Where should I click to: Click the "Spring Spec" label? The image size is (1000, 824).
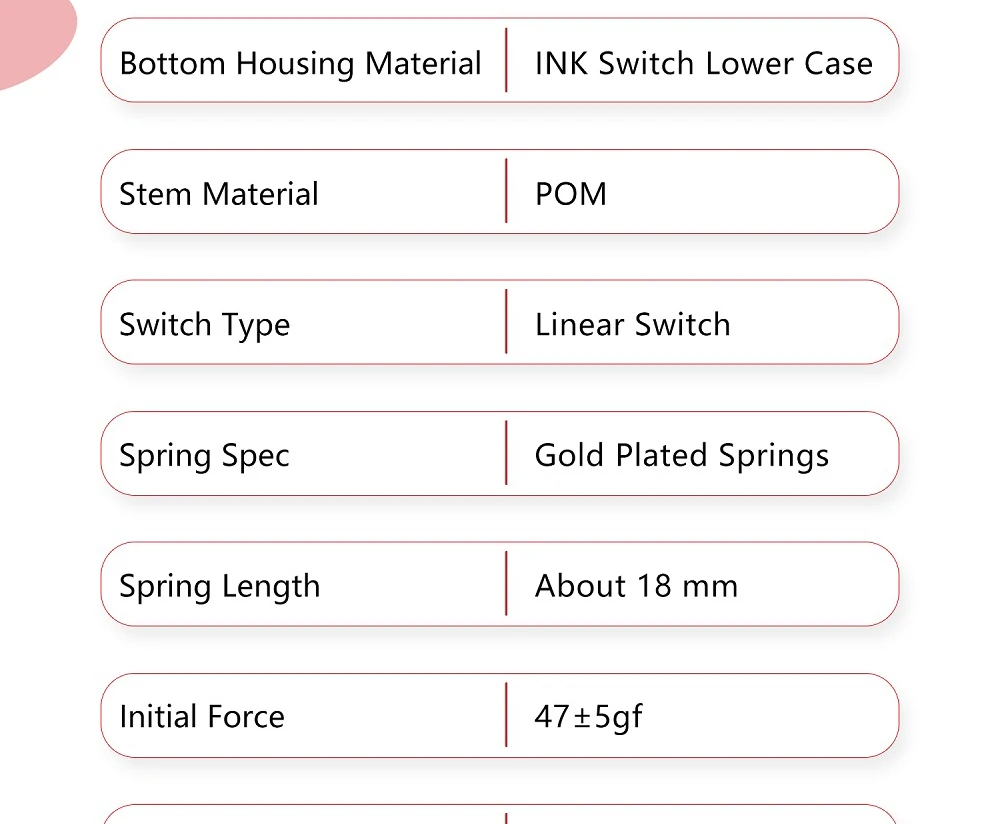click(204, 456)
